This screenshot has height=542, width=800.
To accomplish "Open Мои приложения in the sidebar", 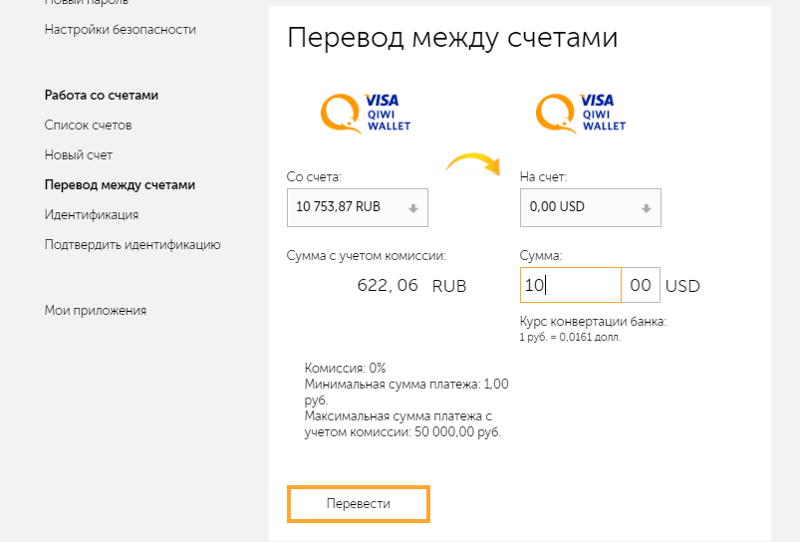I will 95,310.
